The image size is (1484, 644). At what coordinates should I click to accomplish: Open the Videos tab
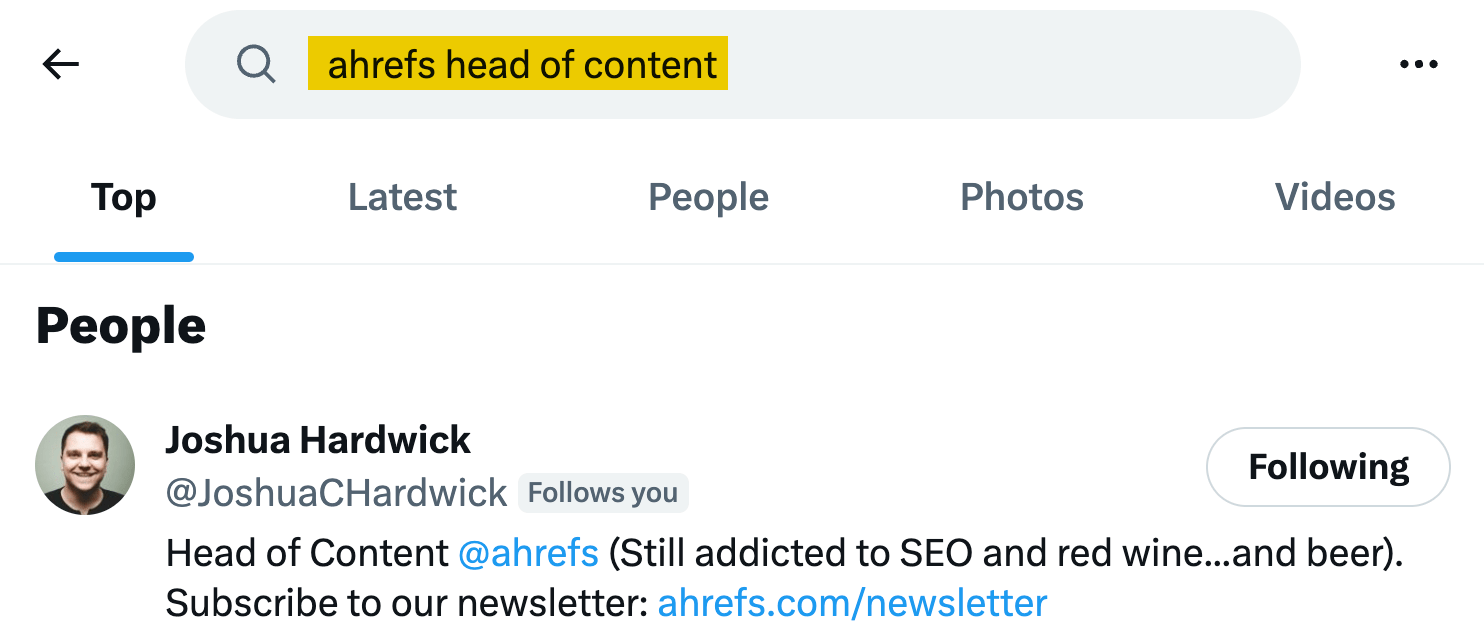pos(1335,197)
